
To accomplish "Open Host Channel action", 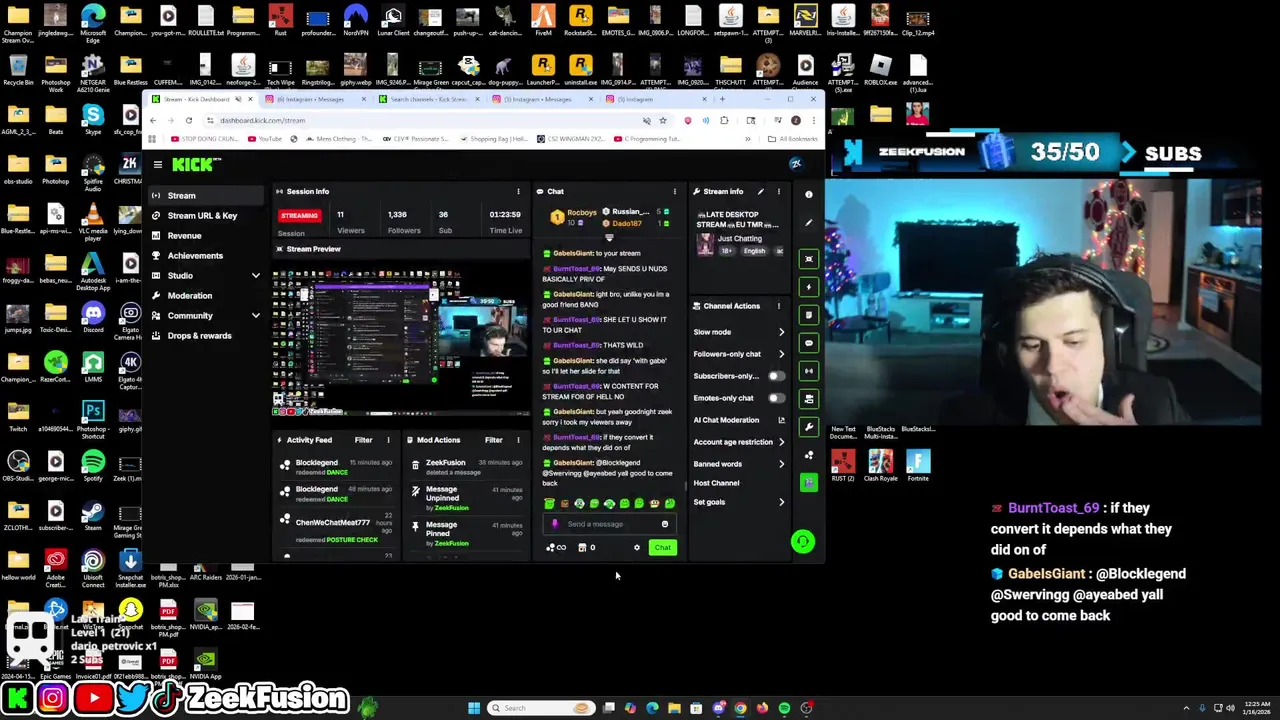I will [716, 483].
